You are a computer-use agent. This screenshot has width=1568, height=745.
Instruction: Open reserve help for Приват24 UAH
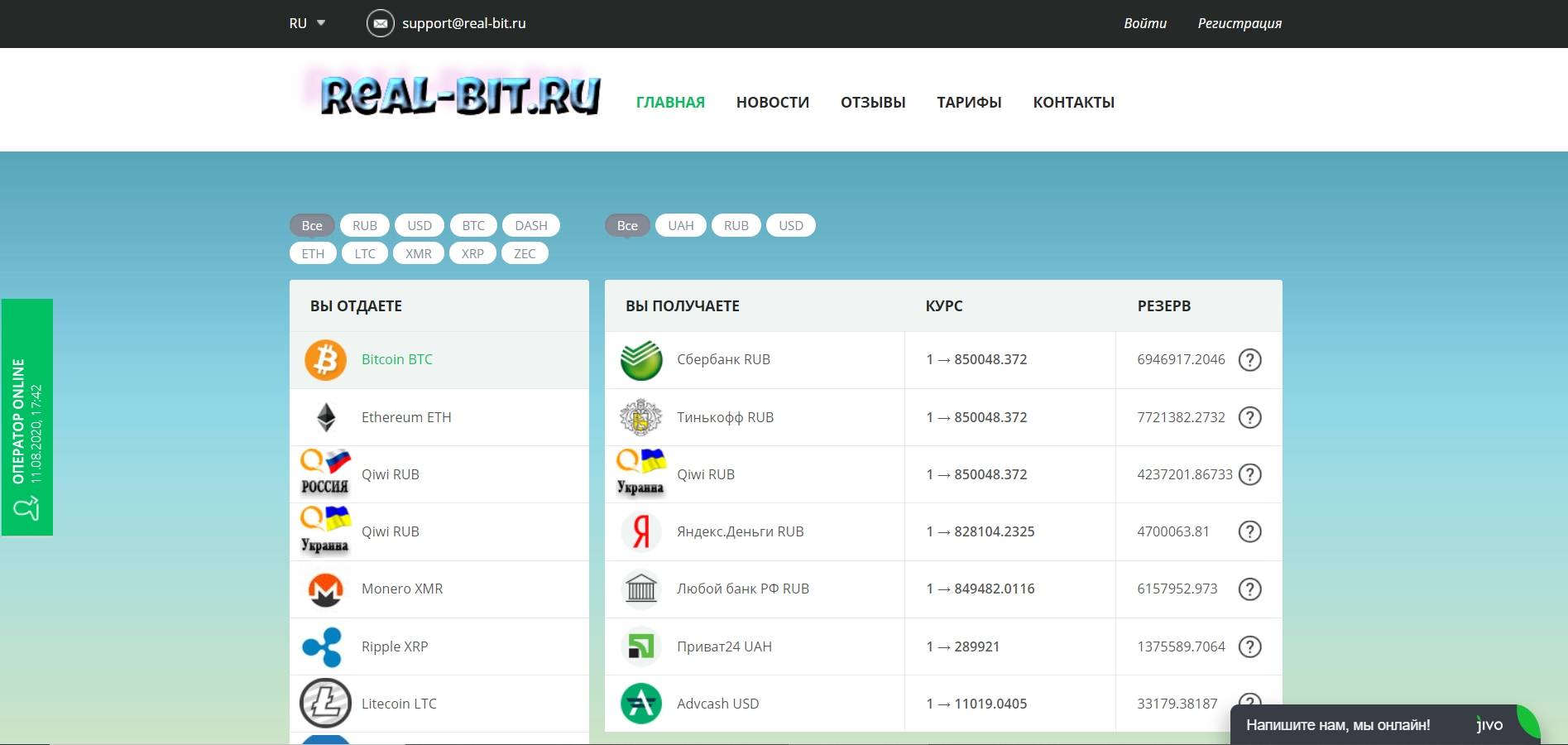click(x=1249, y=646)
